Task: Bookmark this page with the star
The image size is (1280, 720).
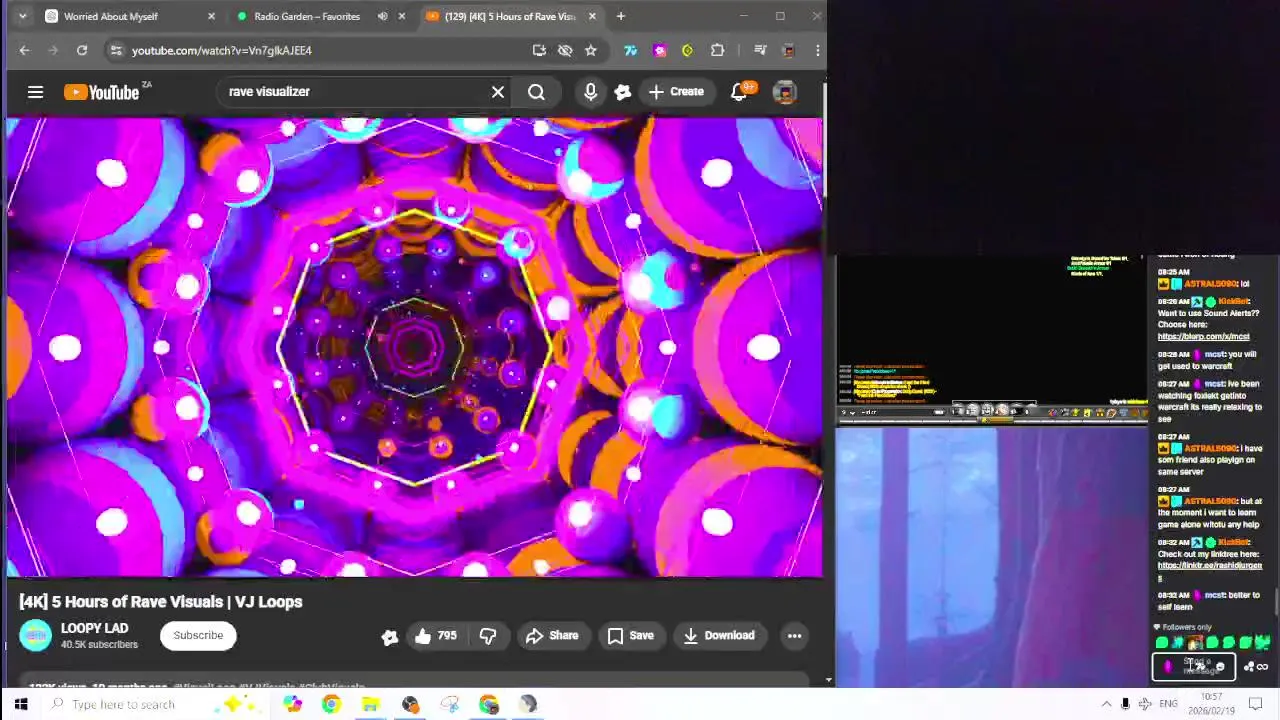Action: (x=591, y=50)
